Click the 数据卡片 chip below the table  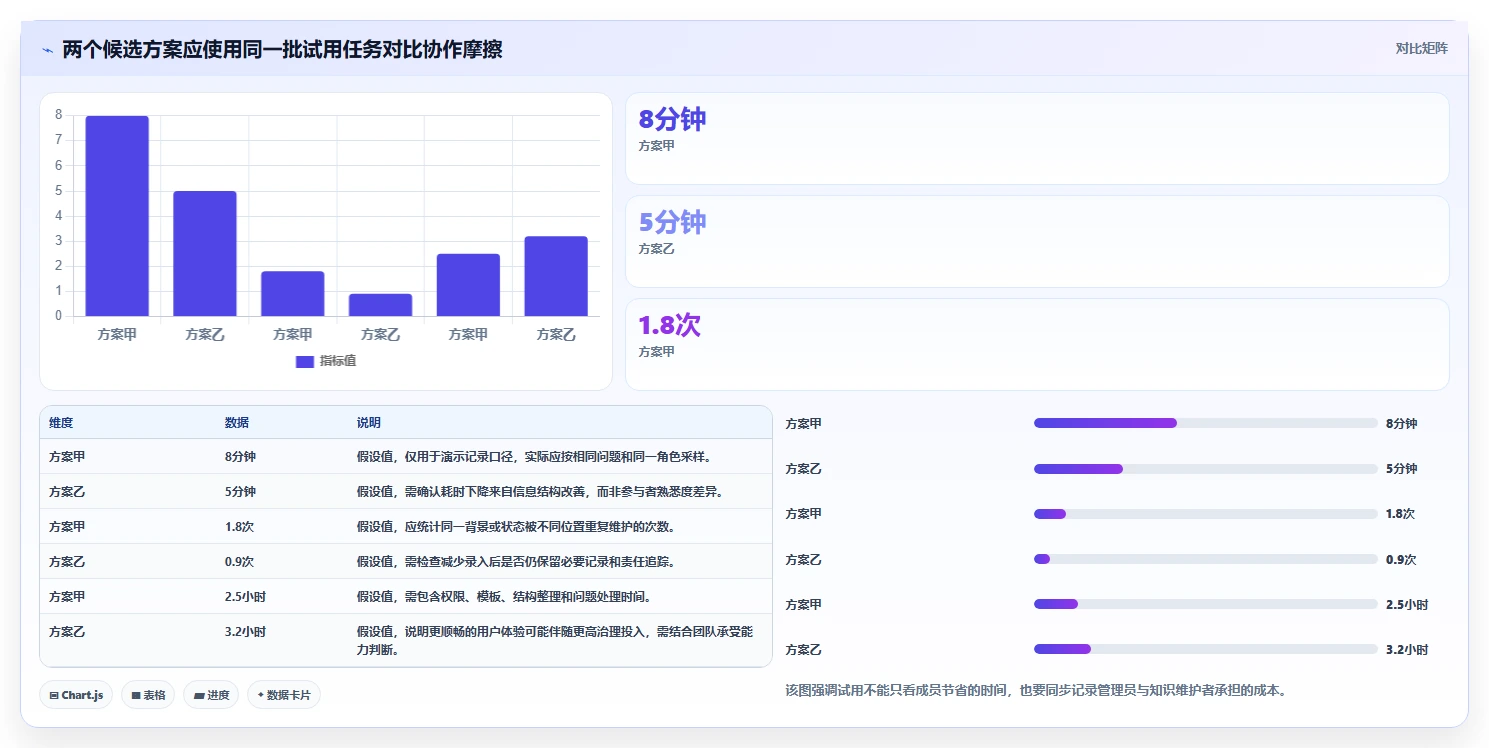point(284,695)
